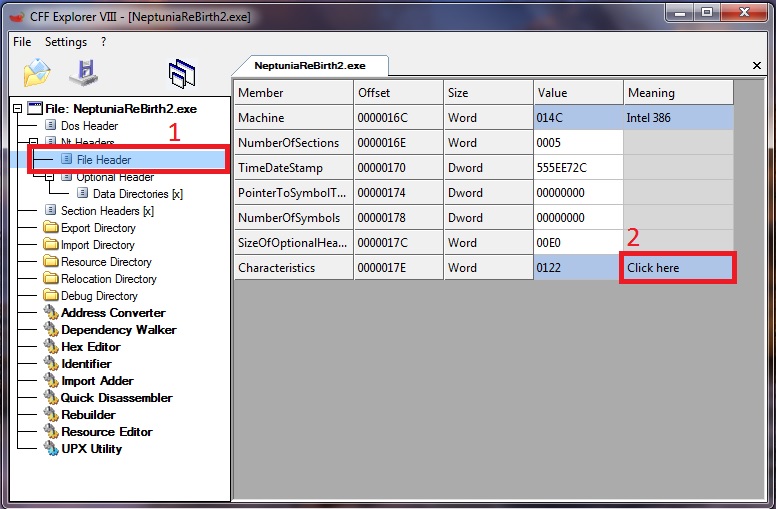This screenshot has height=509, width=776.
Task: Click the Debug Directory folder icon
Action: pyautogui.click(x=50, y=295)
